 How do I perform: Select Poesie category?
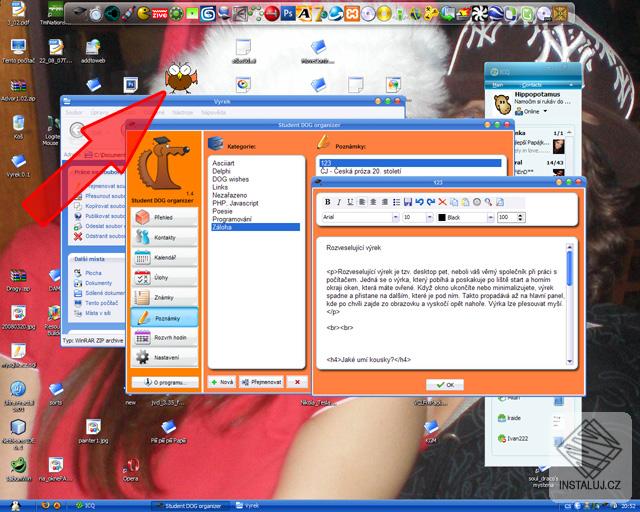[222, 211]
